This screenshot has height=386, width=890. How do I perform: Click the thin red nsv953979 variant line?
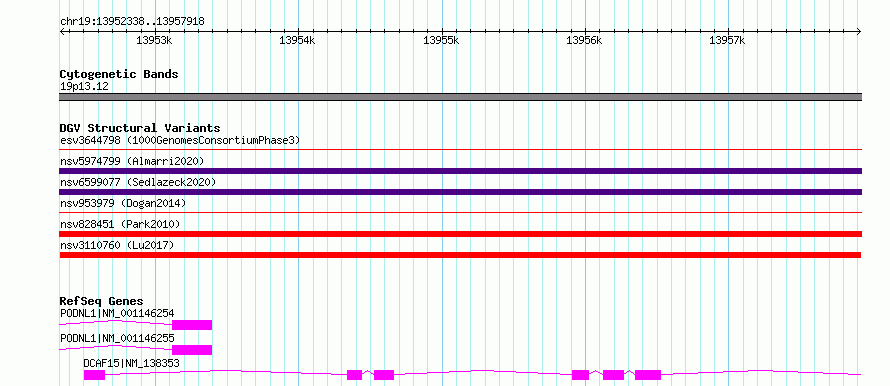click(460, 213)
